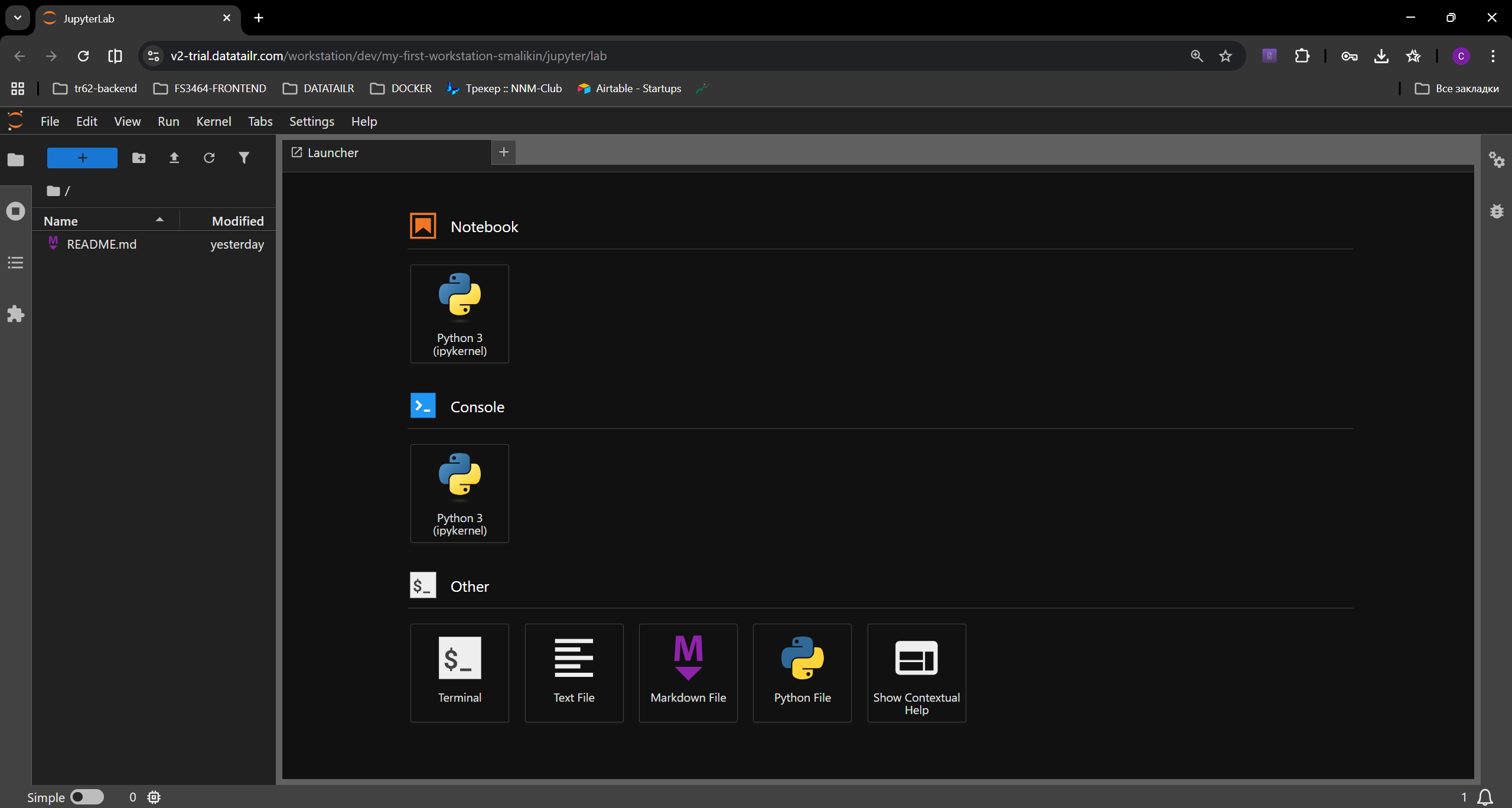The image size is (1512, 808).
Task: Click the JupyterLab logo in menu bar
Action: point(16,120)
